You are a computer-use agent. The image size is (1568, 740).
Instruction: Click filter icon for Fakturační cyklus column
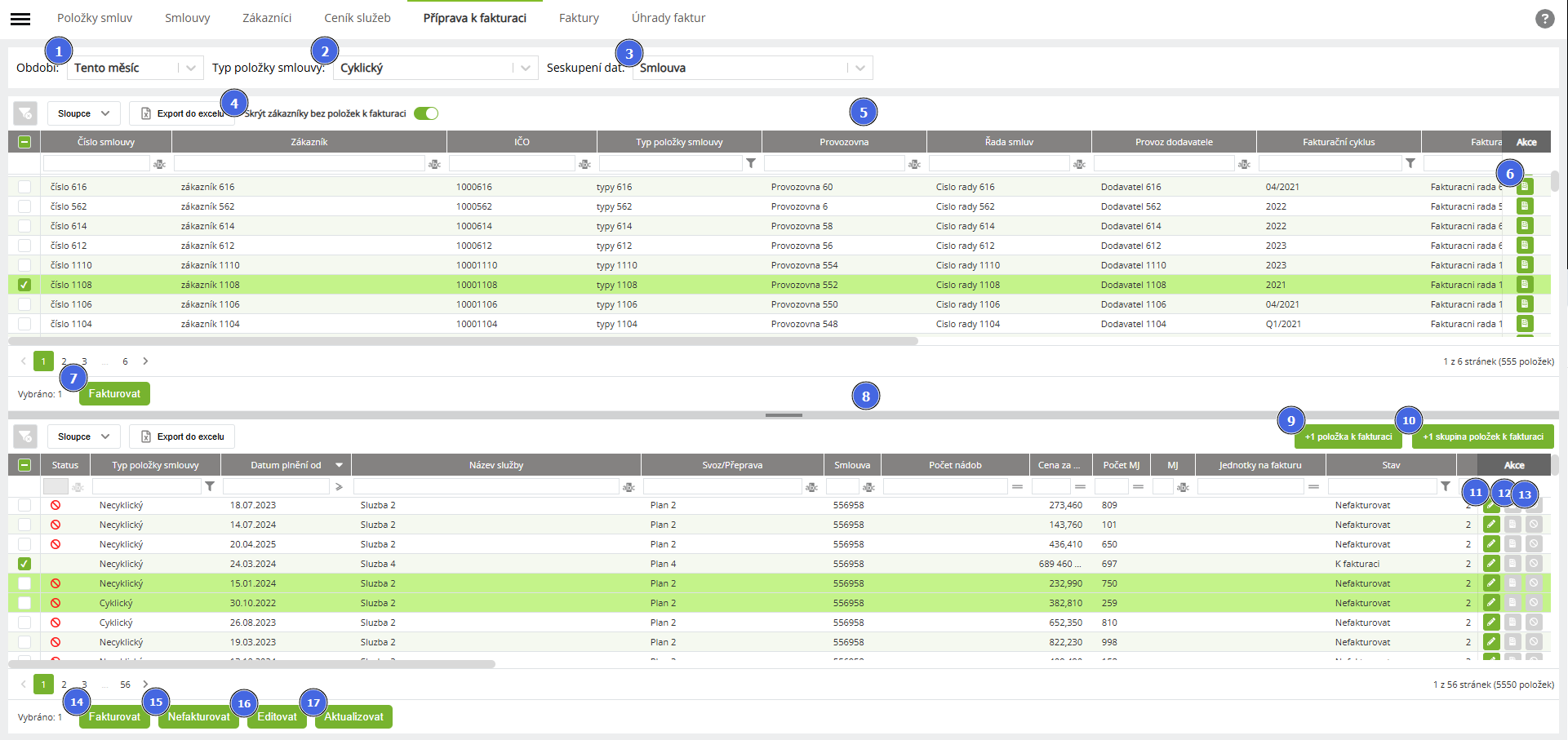pyautogui.click(x=1410, y=164)
